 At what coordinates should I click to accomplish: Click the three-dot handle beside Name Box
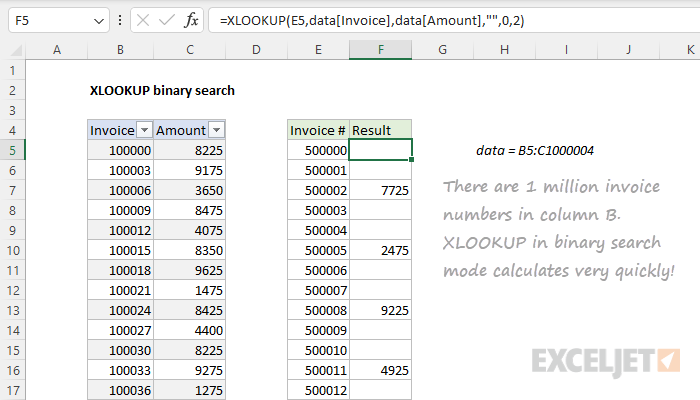click(x=120, y=21)
